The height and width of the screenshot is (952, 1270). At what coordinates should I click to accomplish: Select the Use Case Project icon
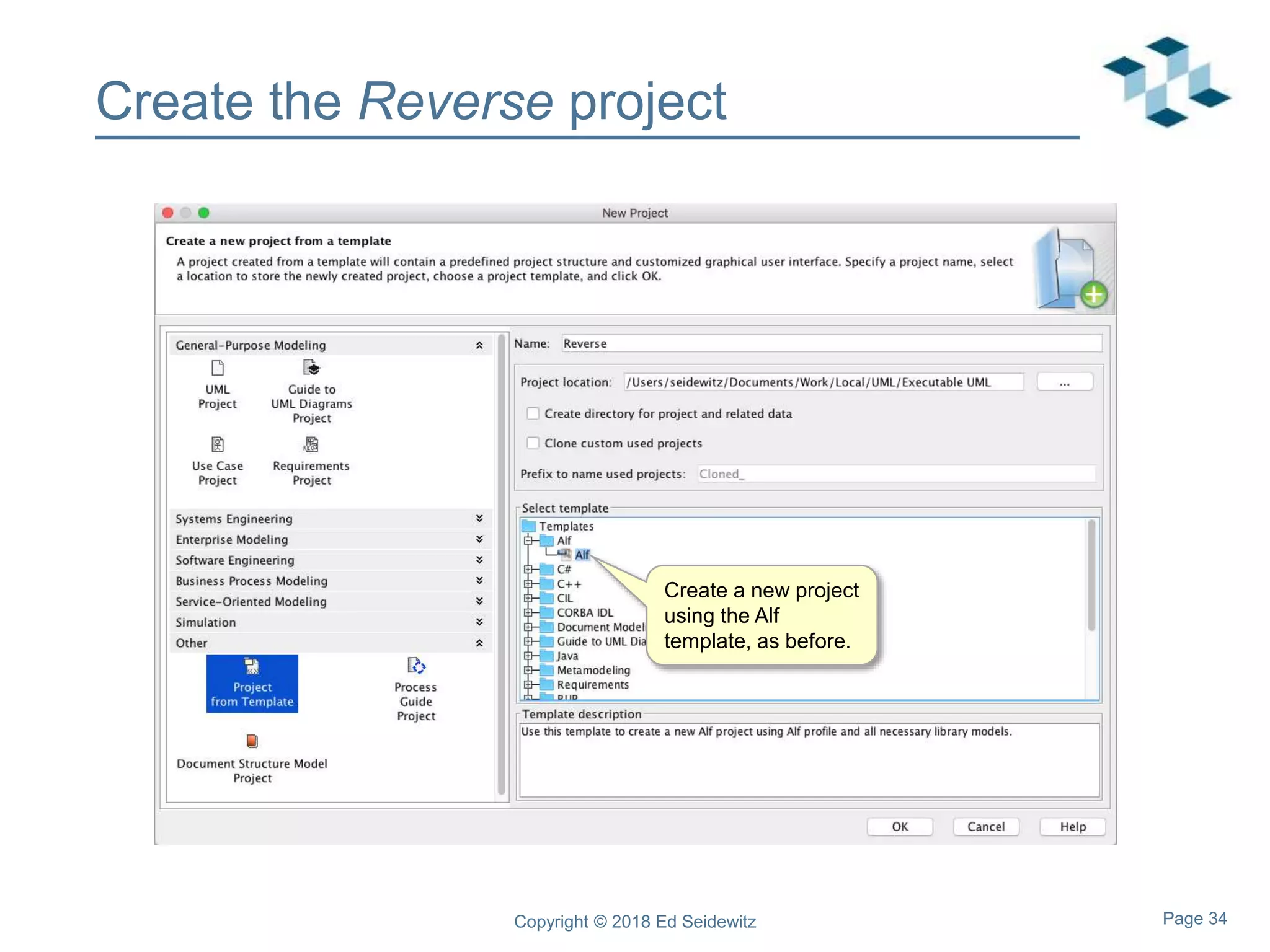coord(217,444)
